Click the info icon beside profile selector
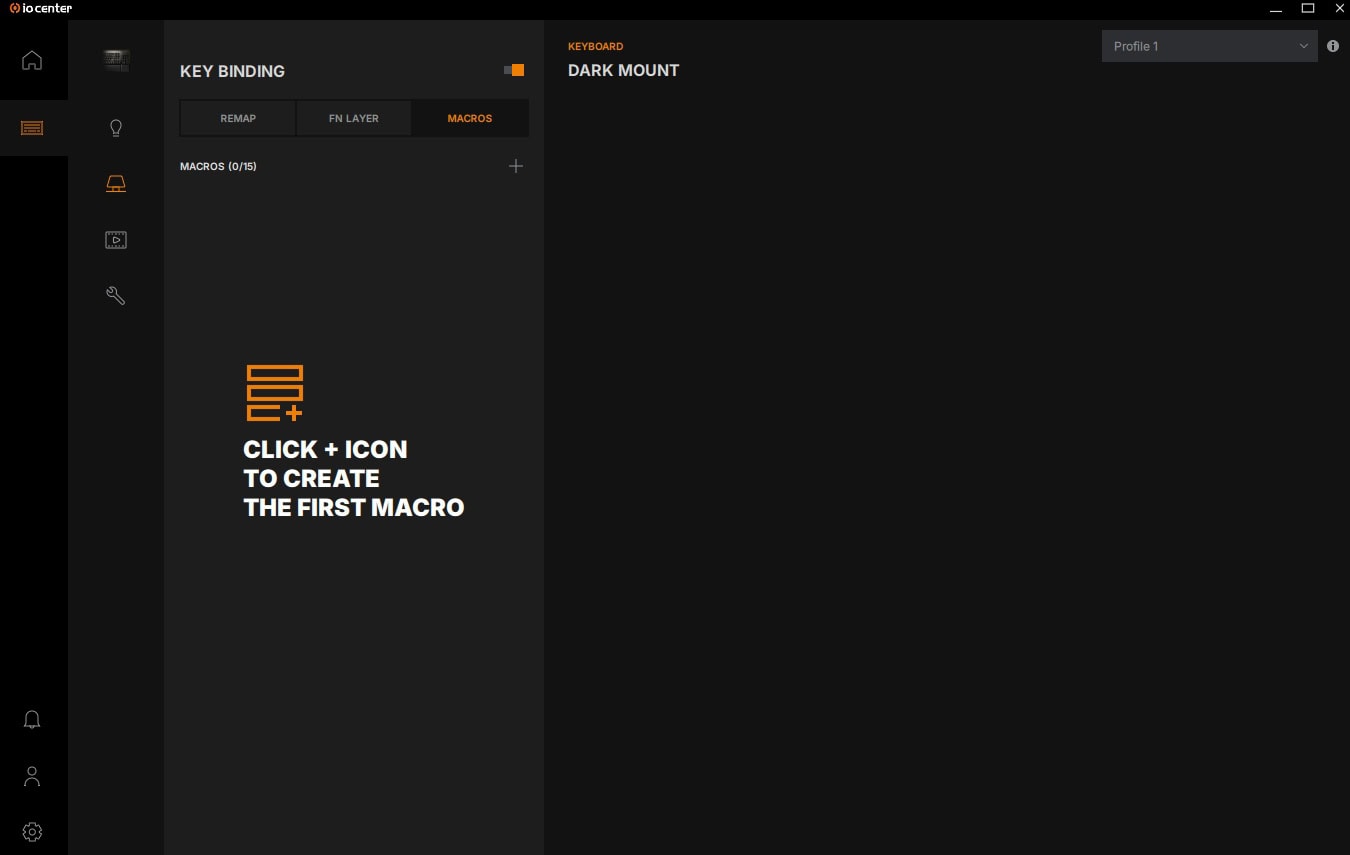 [1333, 46]
